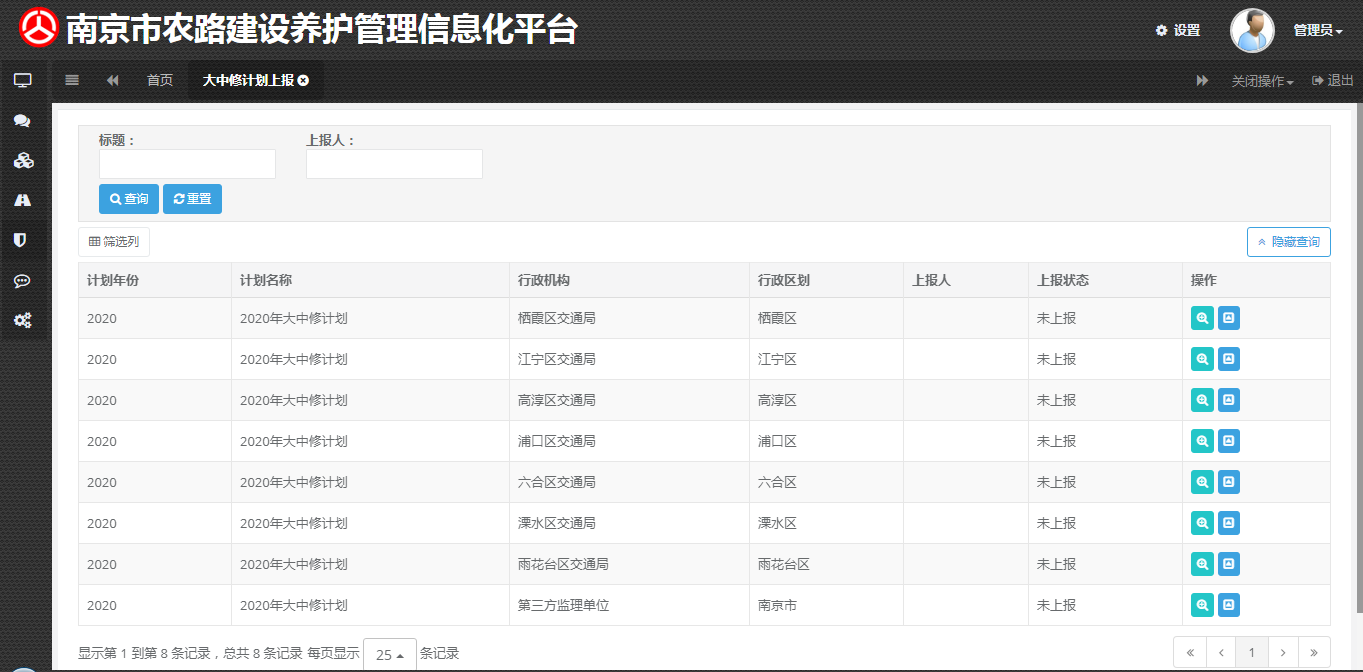View details for 高淳区交通局 row
The width and height of the screenshot is (1363, 672).
1202,400
